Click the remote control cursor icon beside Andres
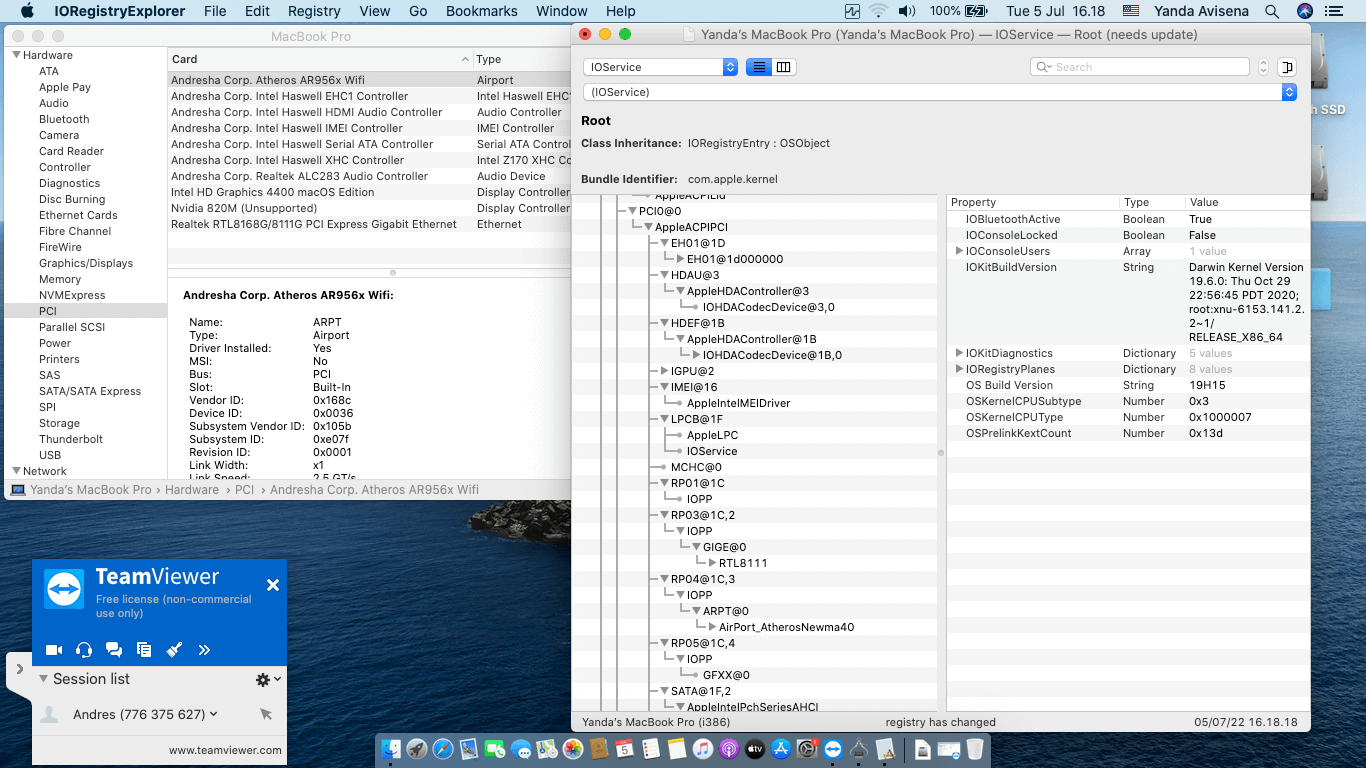The height and width of the screenshot is (768, 1366). tap(265, 714)
